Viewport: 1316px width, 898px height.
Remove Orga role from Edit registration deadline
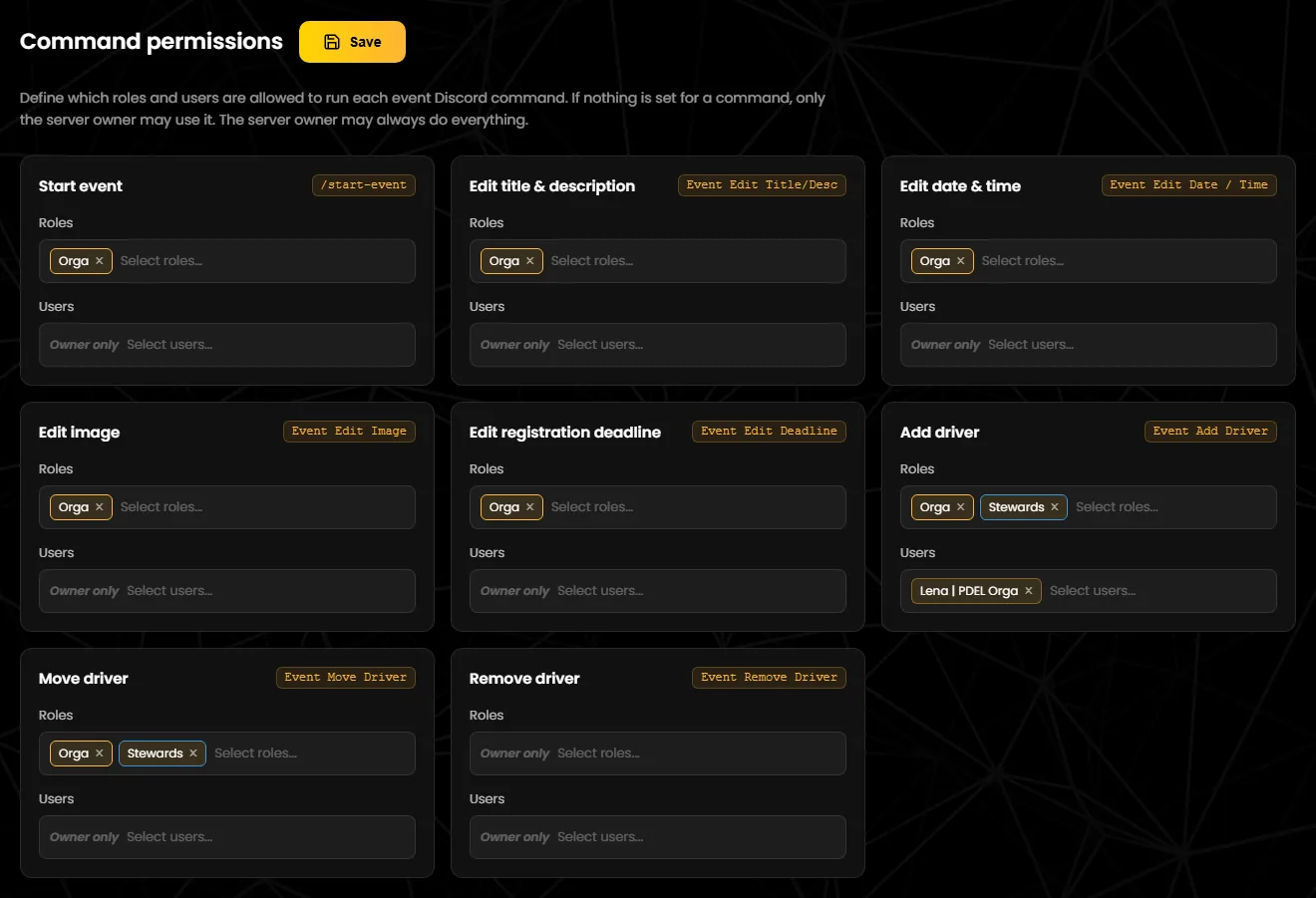(529, 507)
